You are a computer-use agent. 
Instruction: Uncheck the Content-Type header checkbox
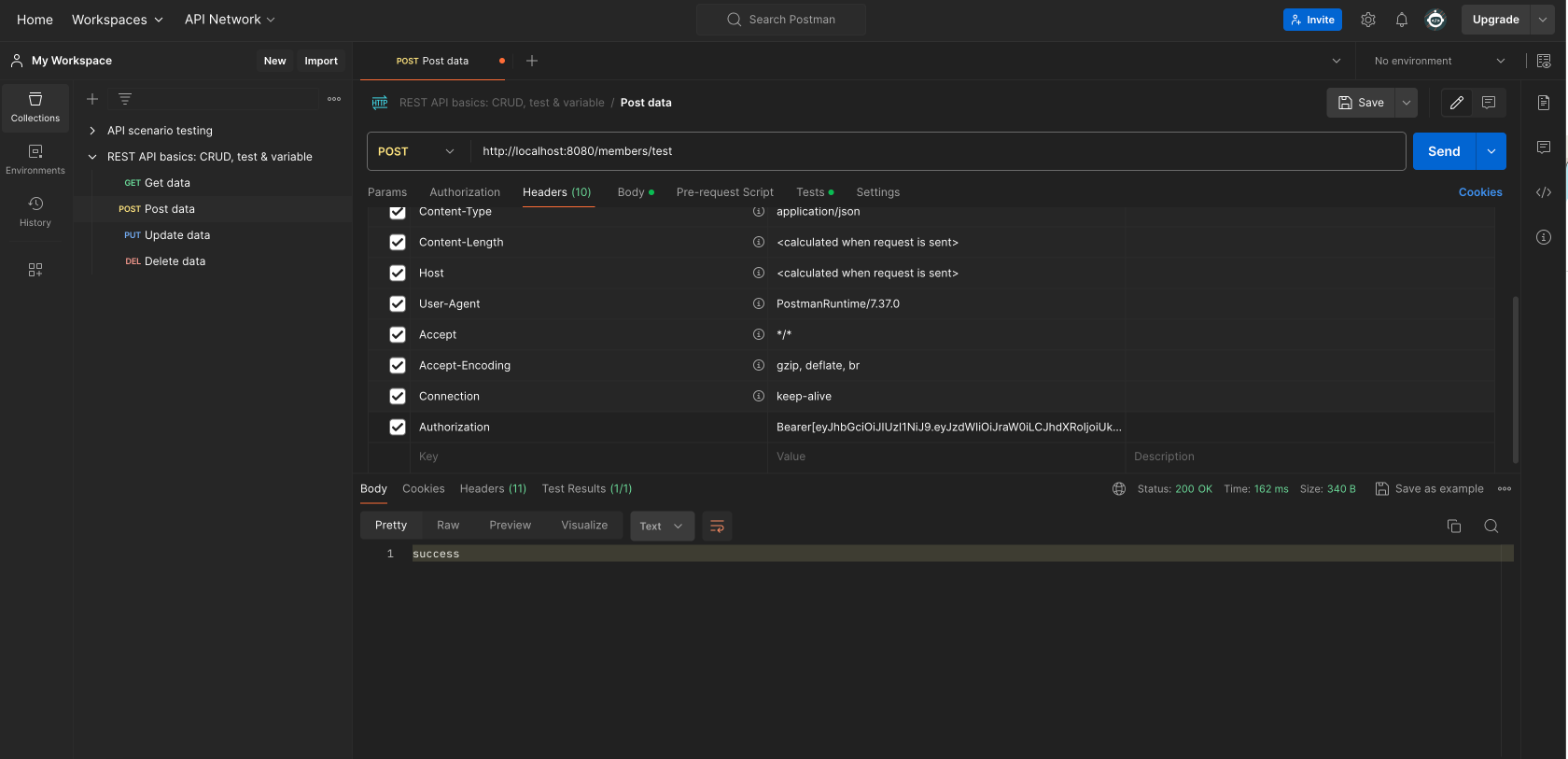398,212
